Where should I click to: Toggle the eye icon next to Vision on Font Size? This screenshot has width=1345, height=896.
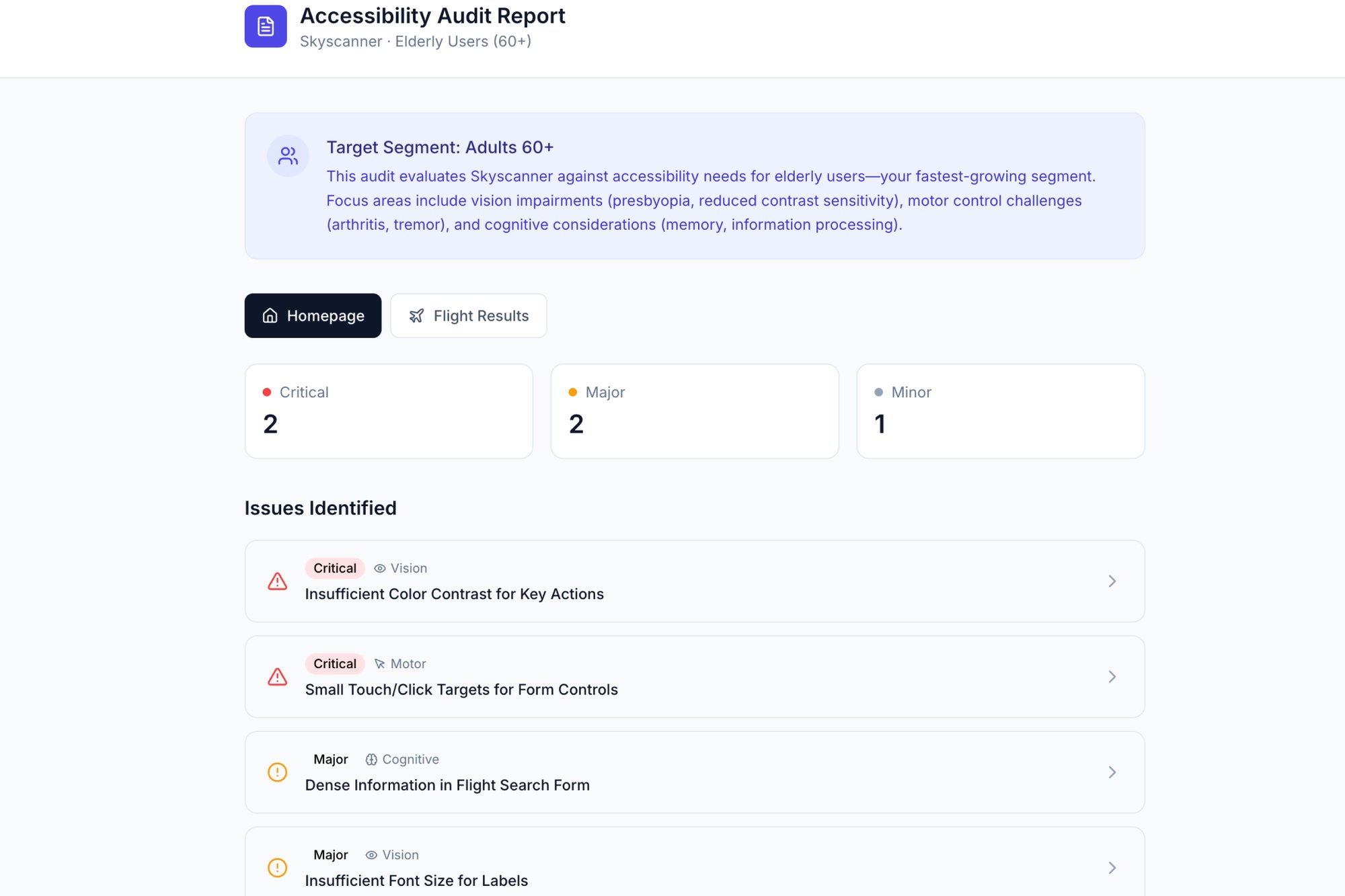371,854
